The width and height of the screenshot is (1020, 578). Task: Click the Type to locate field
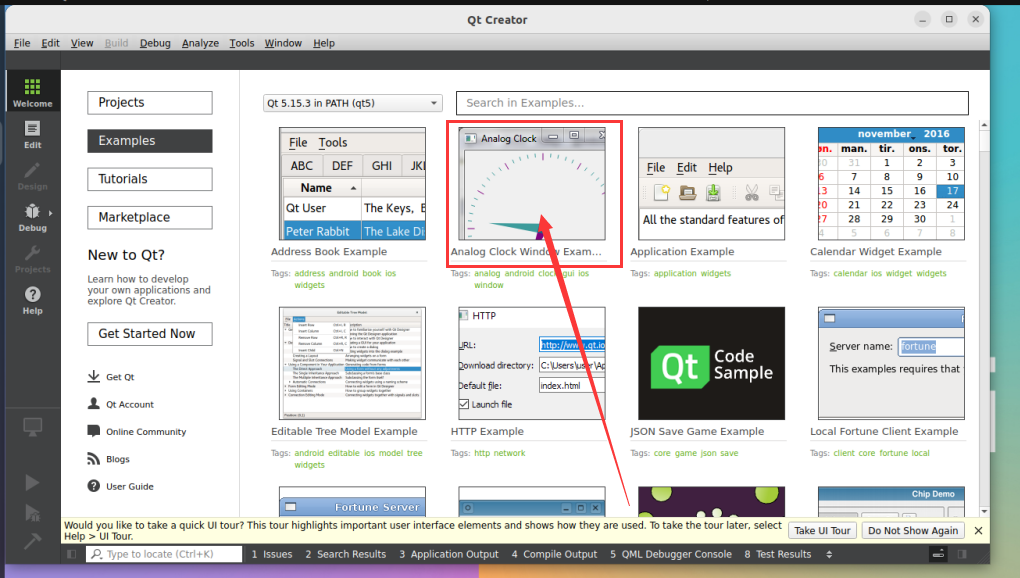coord(164,554)
